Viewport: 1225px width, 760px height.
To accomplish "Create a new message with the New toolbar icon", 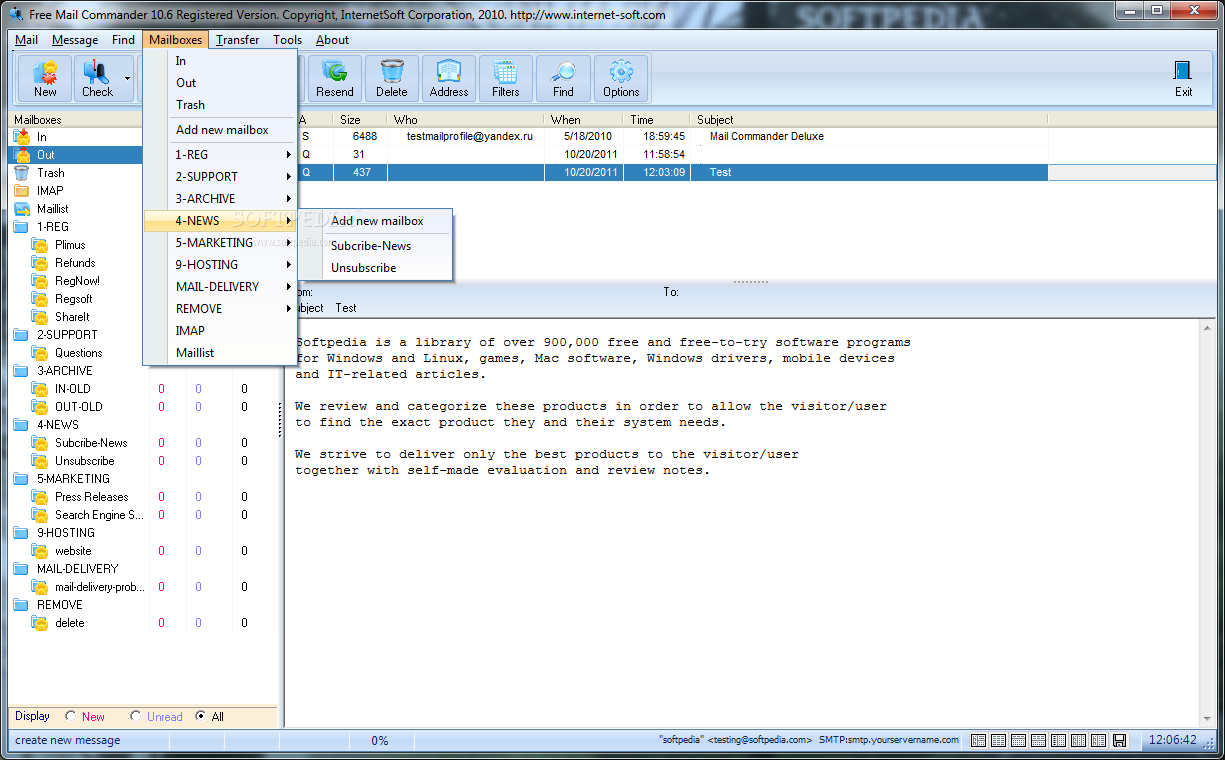I will (x=45, y=78).
